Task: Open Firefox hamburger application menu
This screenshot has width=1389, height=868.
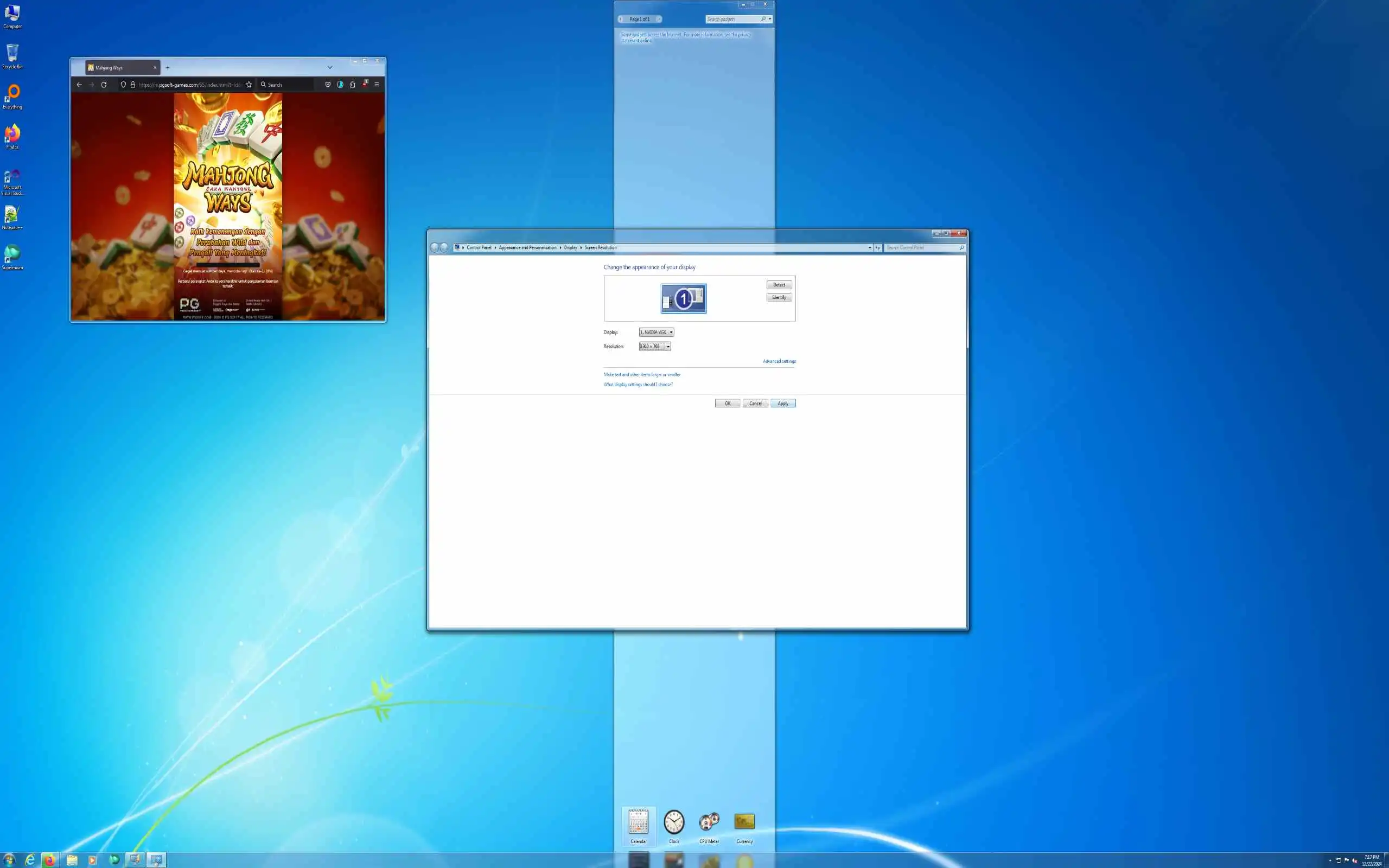Action: [x=377, y=85]
